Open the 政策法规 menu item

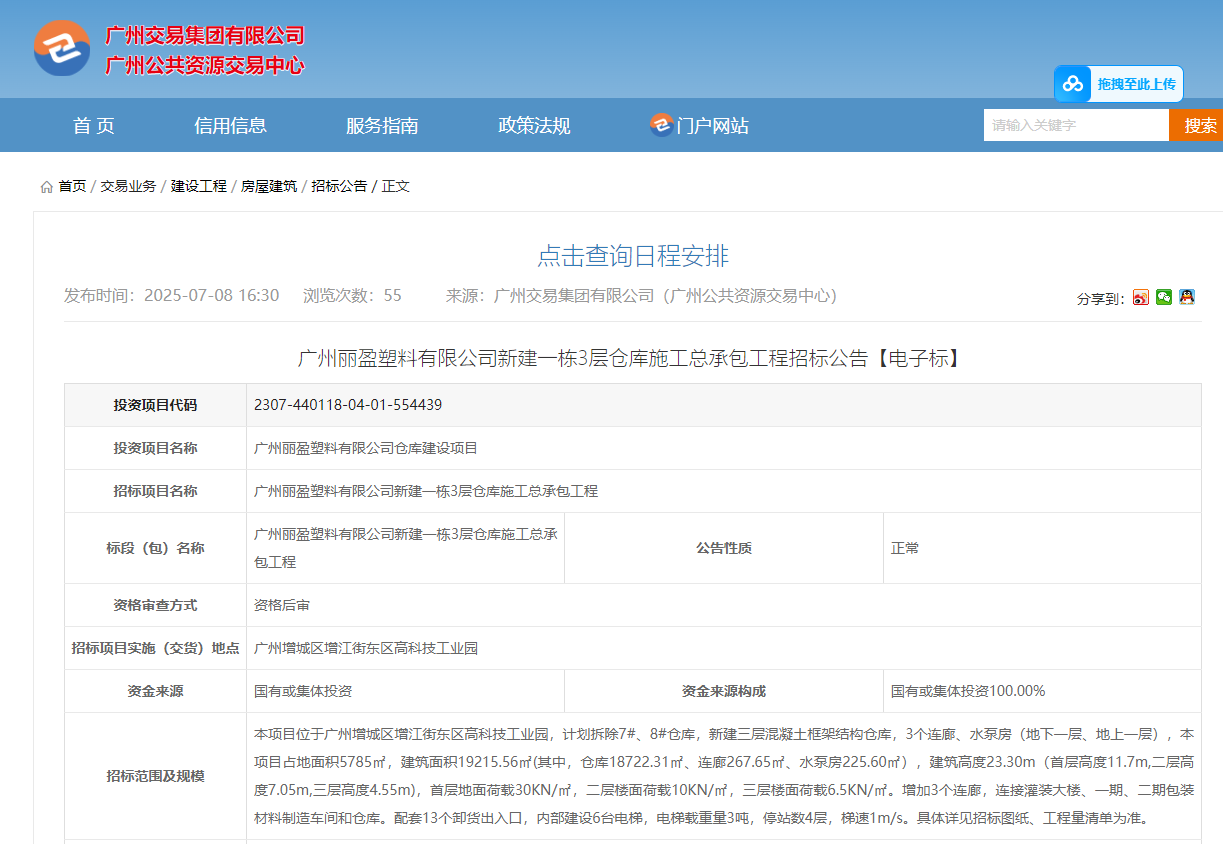coord(533,125)
